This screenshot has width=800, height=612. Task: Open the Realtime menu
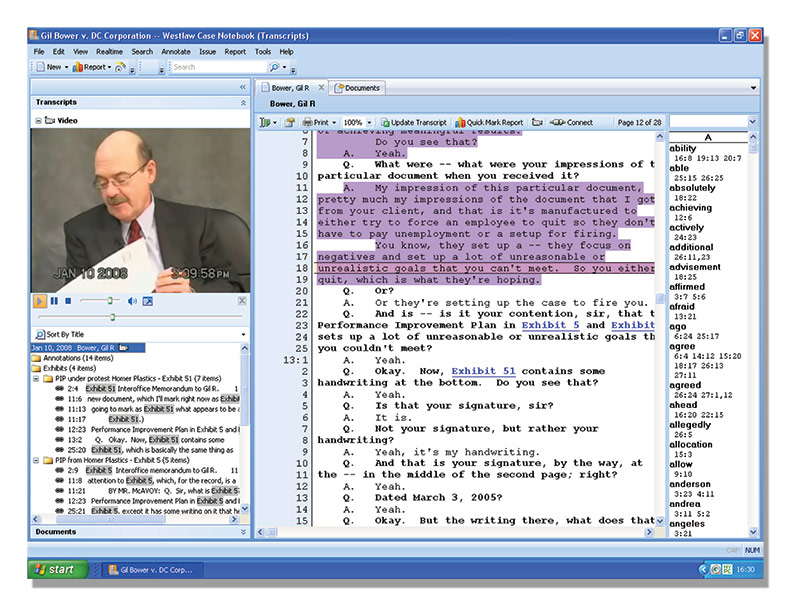(109, 52)
